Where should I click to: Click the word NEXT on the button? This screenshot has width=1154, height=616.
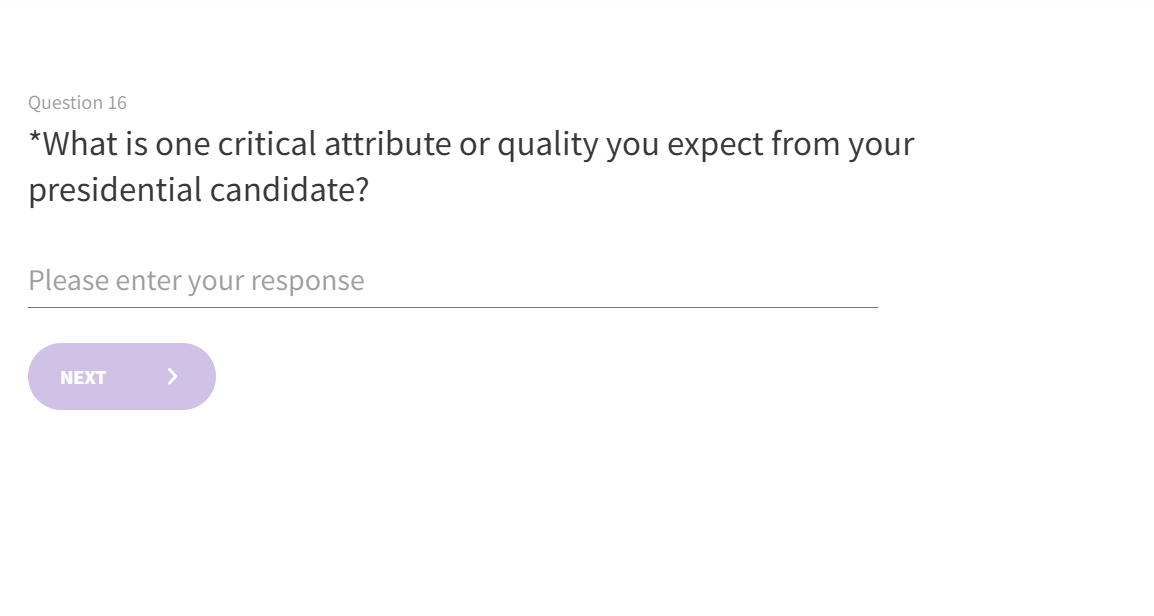click(83, 377)
